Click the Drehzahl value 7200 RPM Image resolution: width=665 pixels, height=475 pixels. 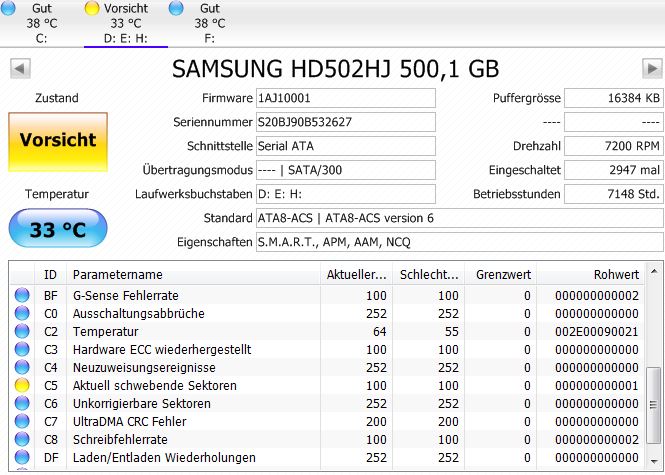[x=614, y=146]
